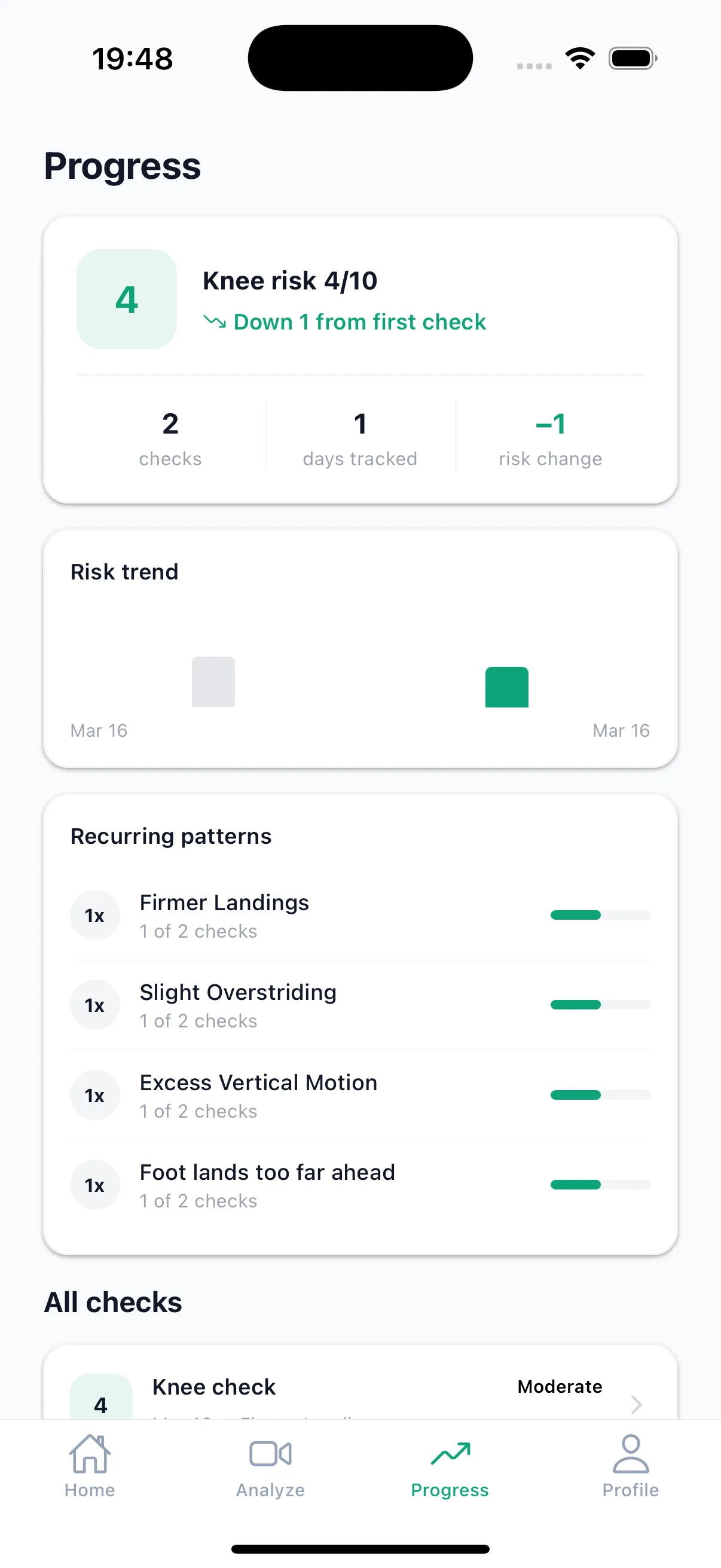The width and height of the screenshot is (721, 1568).
Task: Click the downward arrow next to risk change text
Action: 214,321
